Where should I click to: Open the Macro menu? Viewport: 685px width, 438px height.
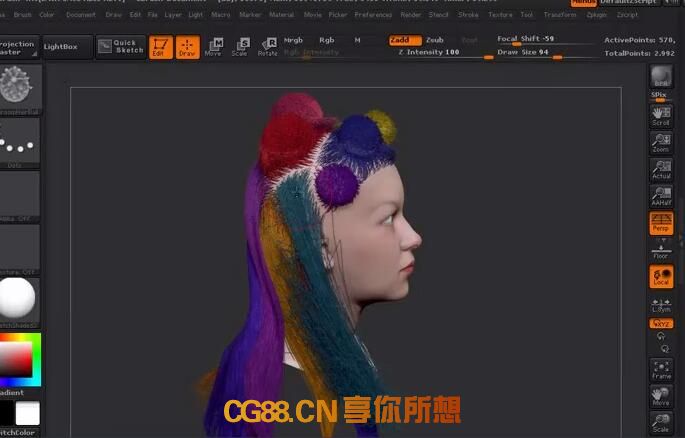[221, 15]
